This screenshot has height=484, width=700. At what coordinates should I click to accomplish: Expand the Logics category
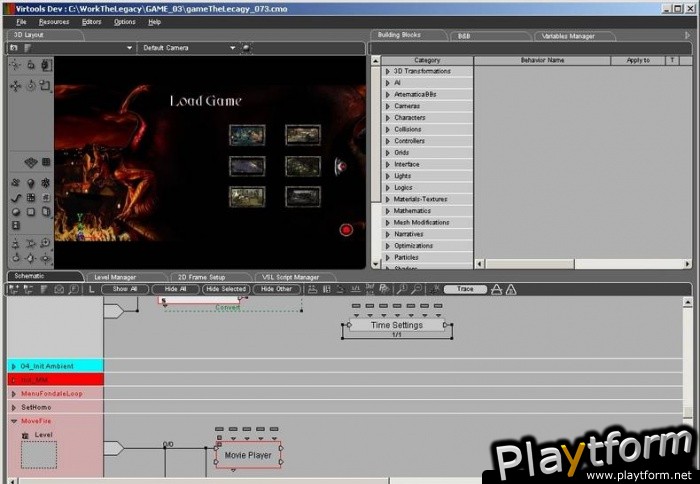pyautogui.click(x=388, y=188)
